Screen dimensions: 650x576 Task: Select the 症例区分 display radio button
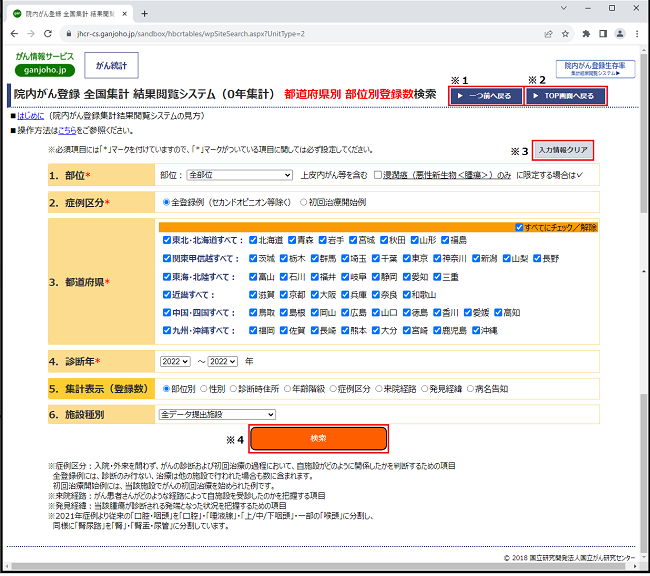(x=333, y=389)
